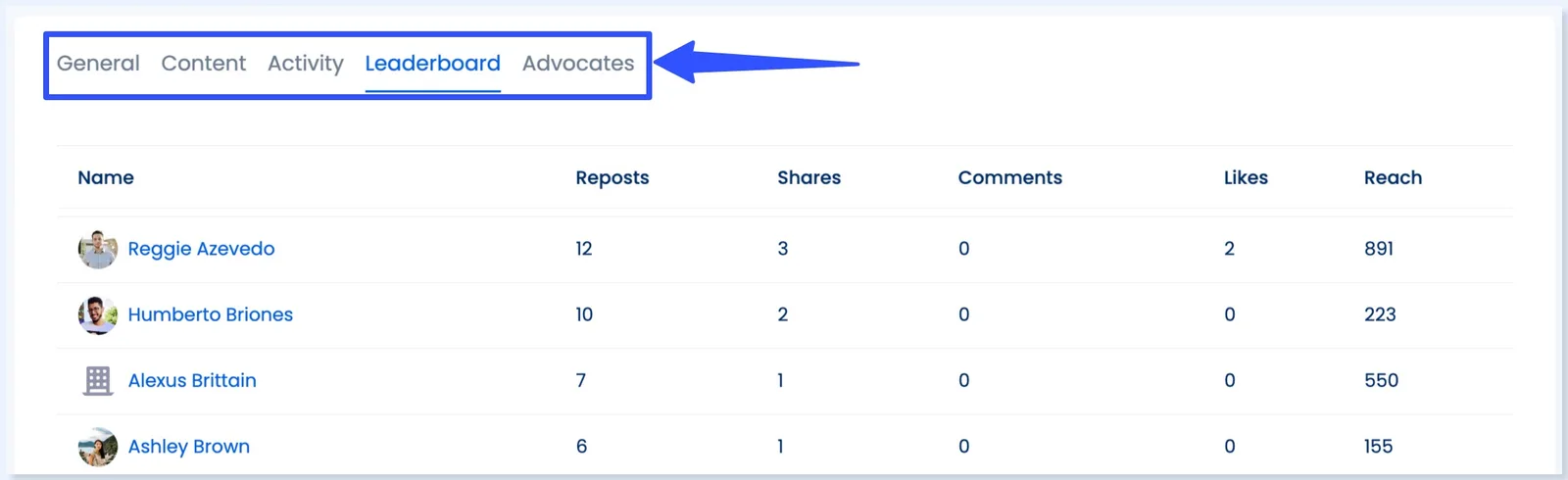
Task: Open the General tab
Action: coord(98,64)
